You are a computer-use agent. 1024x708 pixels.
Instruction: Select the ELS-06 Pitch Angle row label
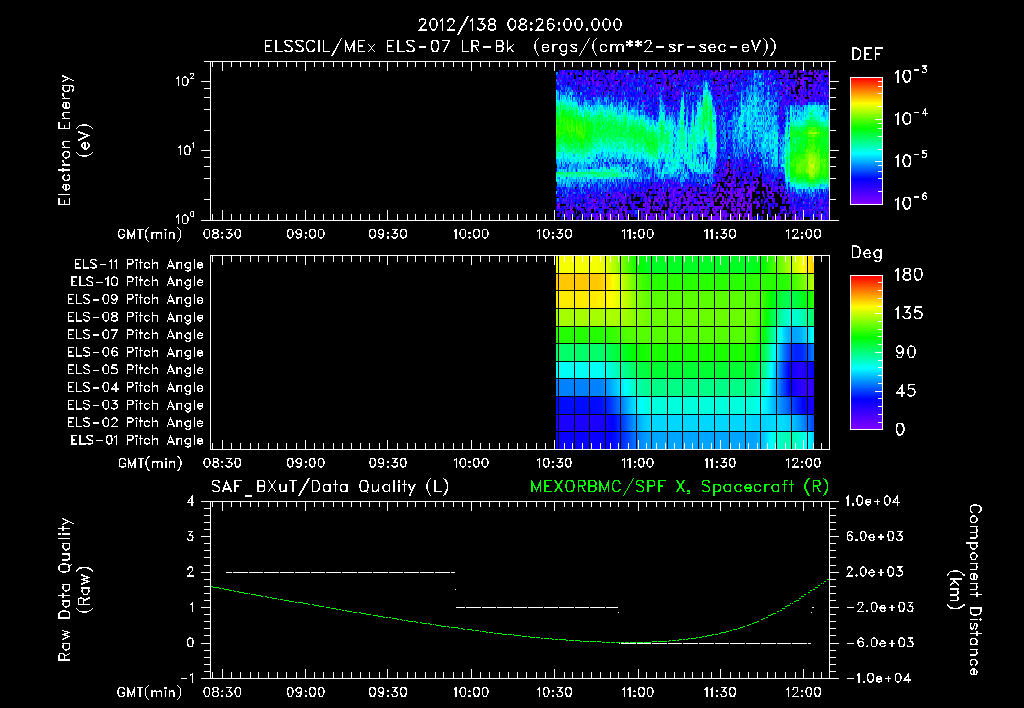(135, 353)
